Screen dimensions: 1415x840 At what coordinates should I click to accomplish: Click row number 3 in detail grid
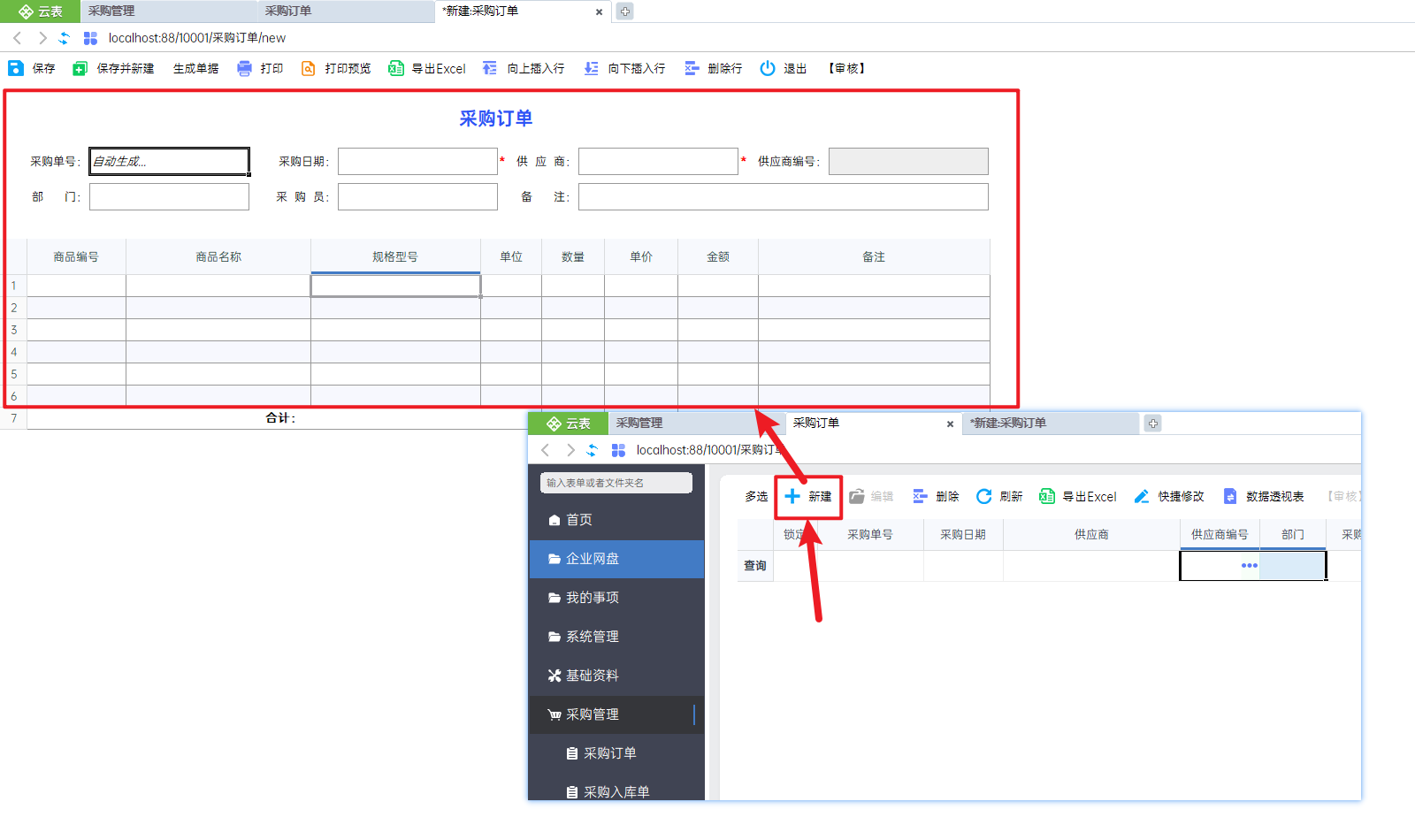pyautogui.click(x=14, y=330)
